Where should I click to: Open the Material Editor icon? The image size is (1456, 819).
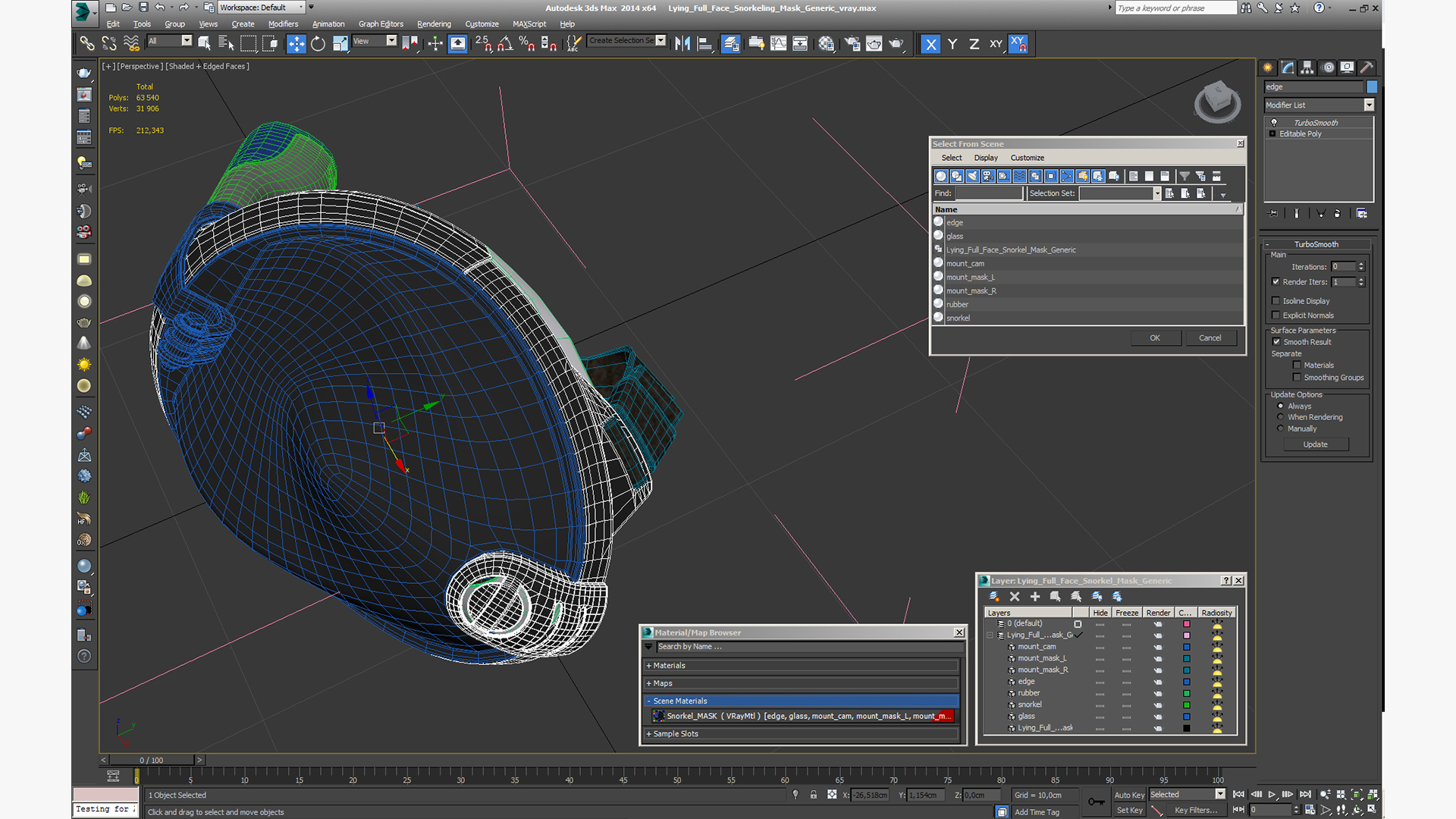pos(827,44)
